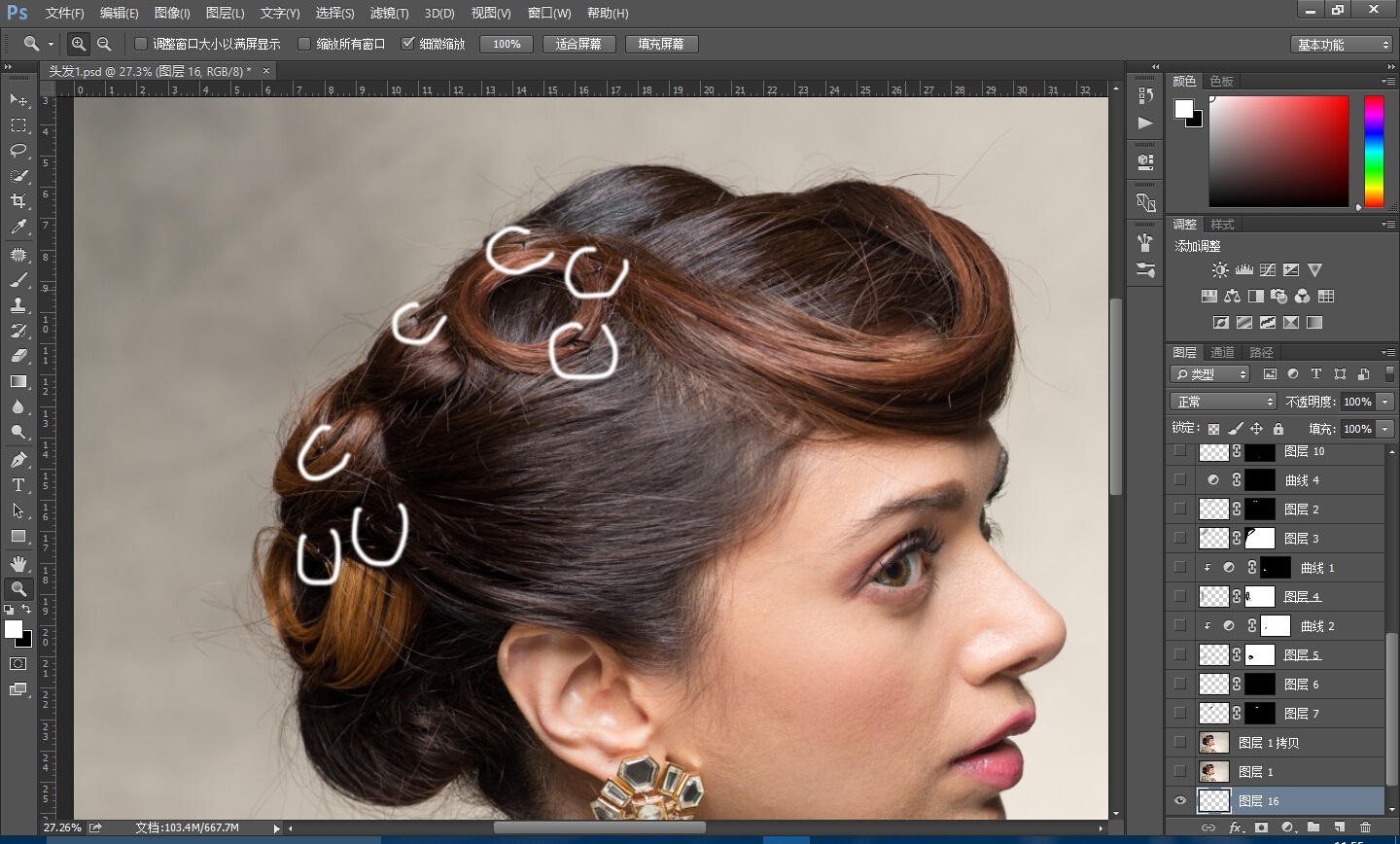This screenshot has width=1400, height=844.
Task: Open the 图像(I) menu
Action: [x=172, y=13]
